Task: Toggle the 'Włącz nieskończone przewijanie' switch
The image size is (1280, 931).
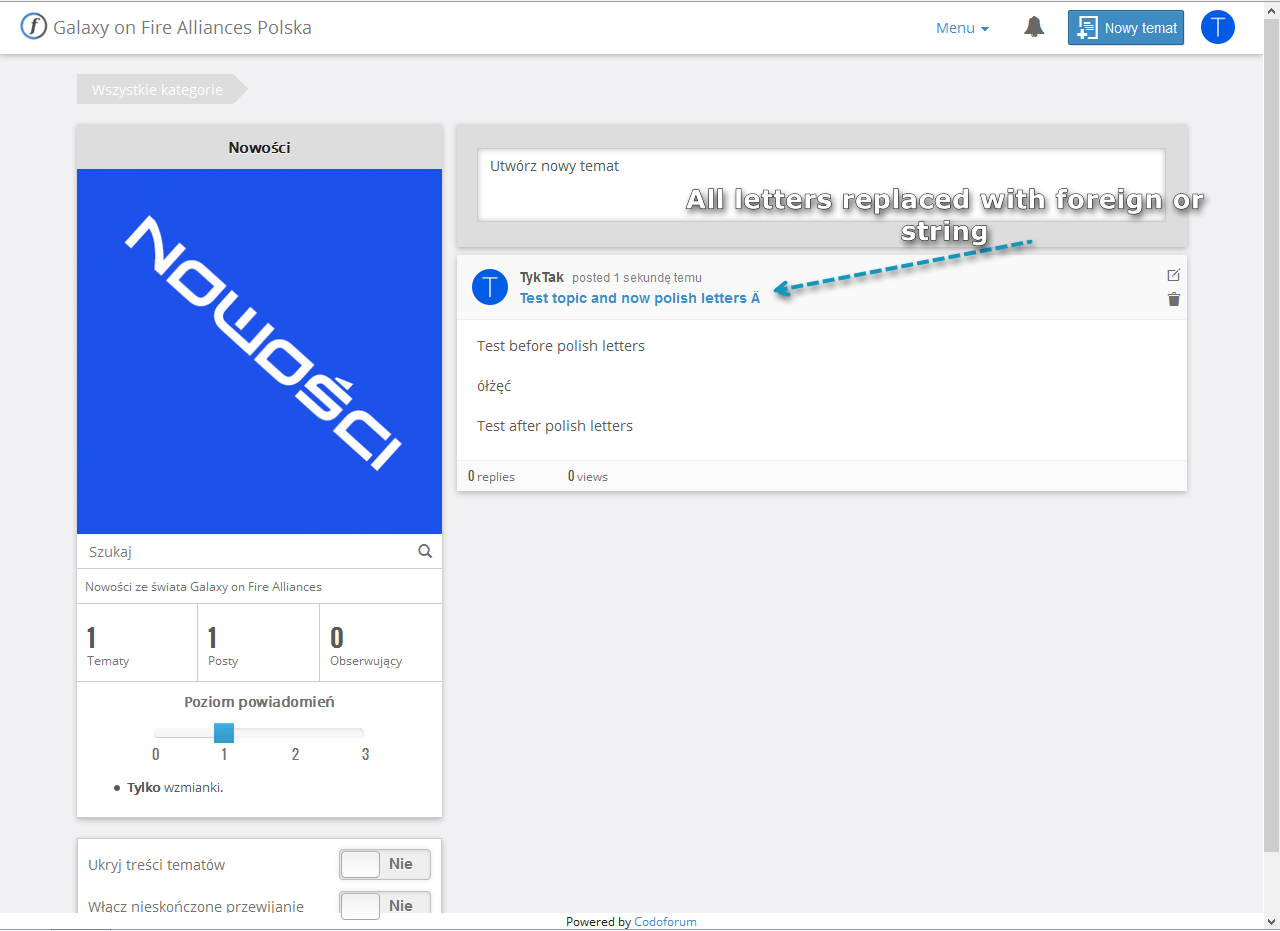Action: [x=385, y=906]
